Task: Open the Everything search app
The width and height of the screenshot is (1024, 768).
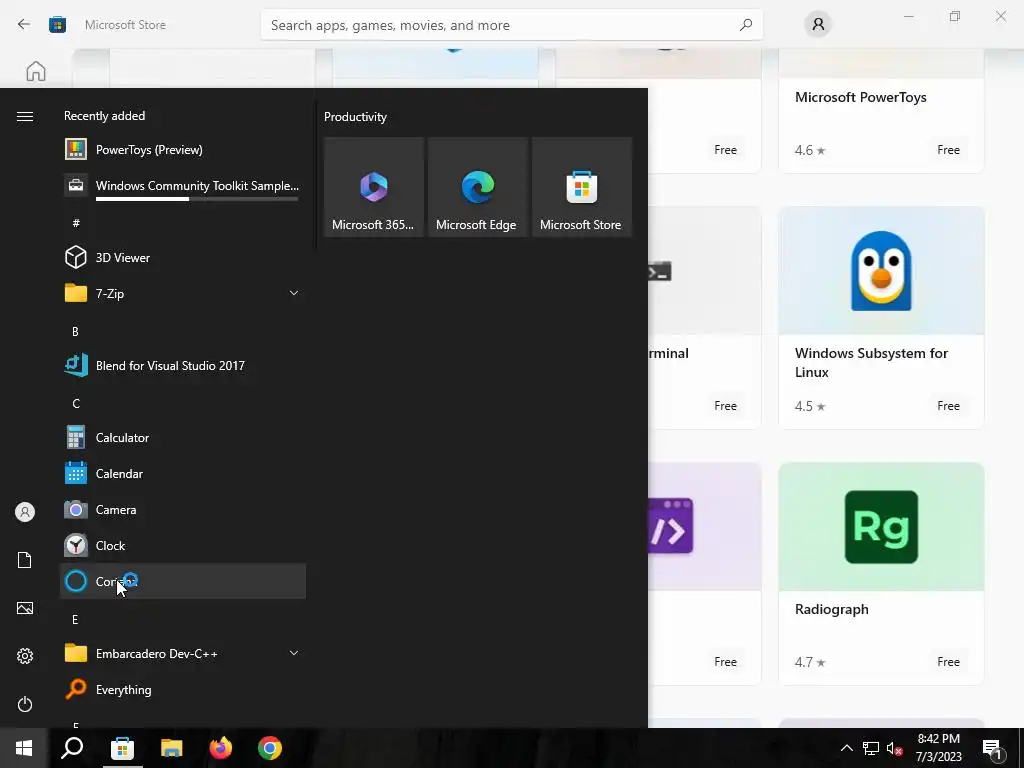Action: pos(183,690)
